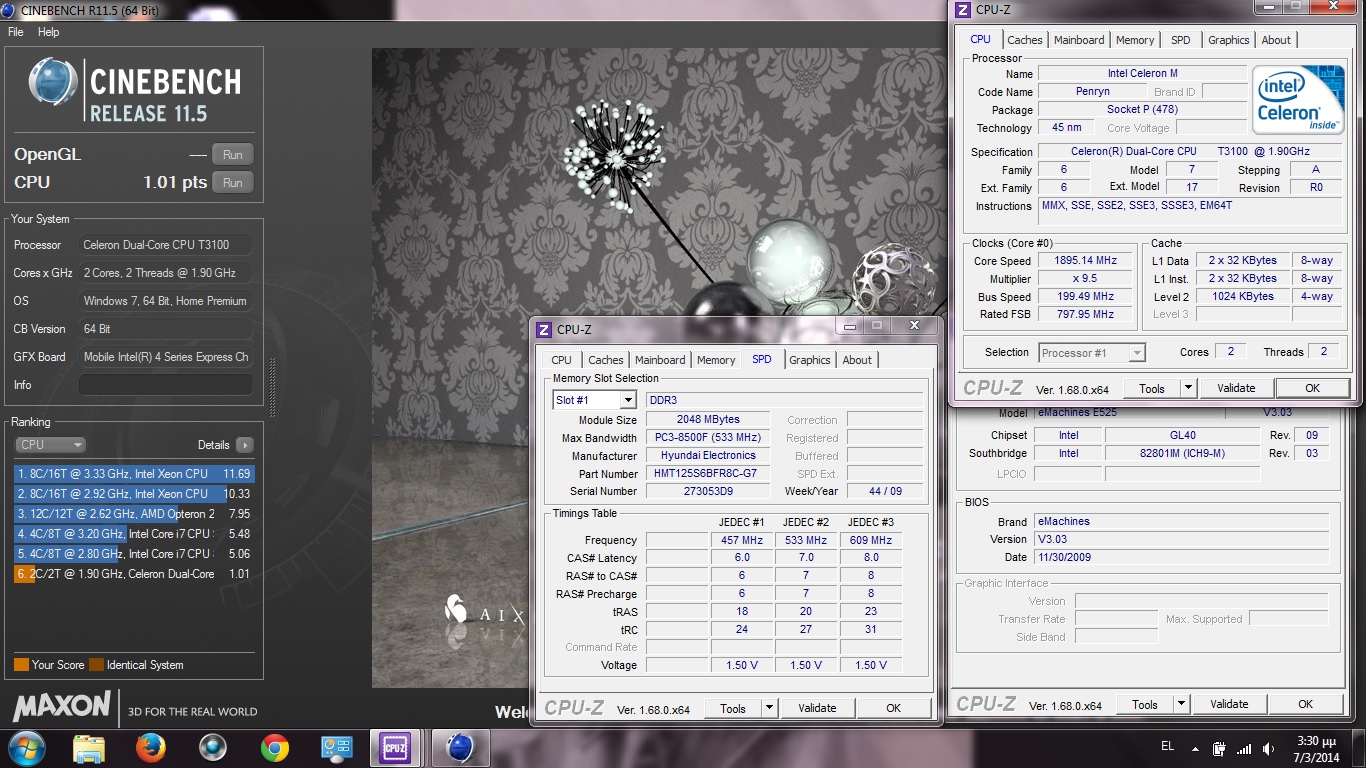Click the orange Your Score legend swatch

tap(21, 665)
